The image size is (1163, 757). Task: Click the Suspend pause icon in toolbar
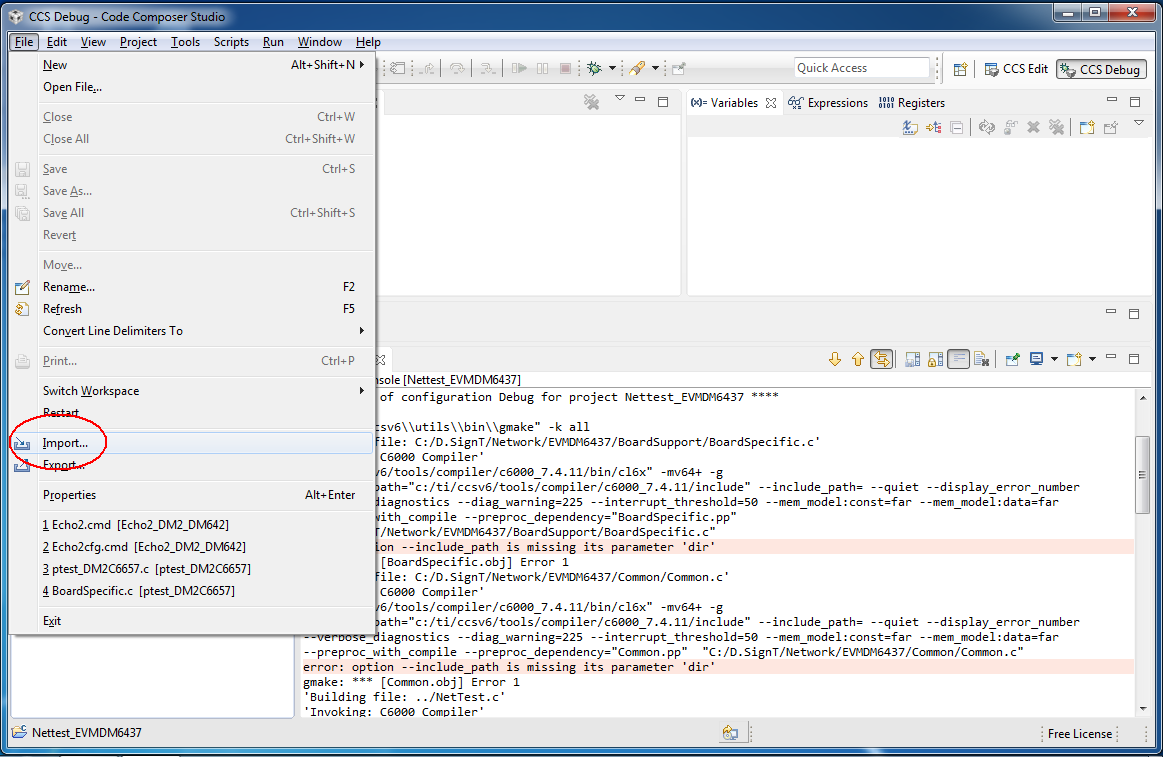[x=543, y=68]
